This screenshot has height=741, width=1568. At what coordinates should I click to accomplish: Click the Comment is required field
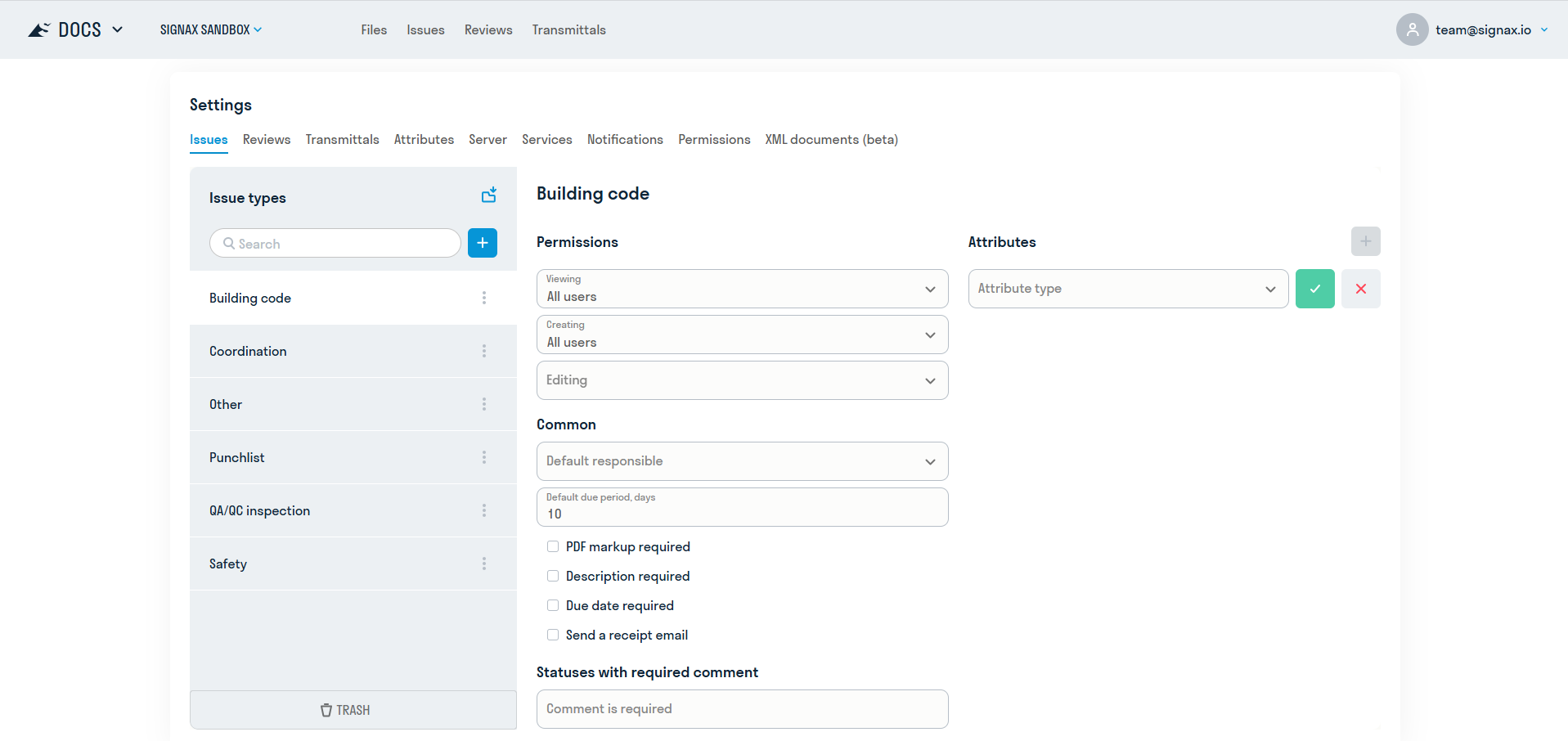pos(743,709)
